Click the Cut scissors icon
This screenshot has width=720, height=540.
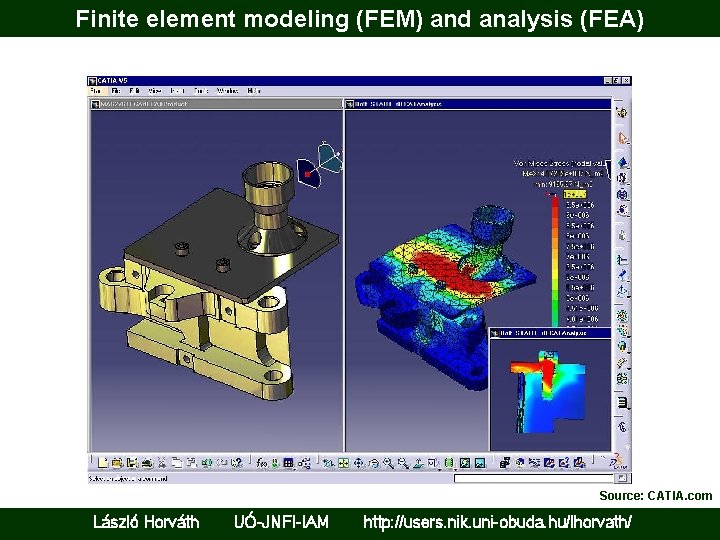[x=162, y=463]
